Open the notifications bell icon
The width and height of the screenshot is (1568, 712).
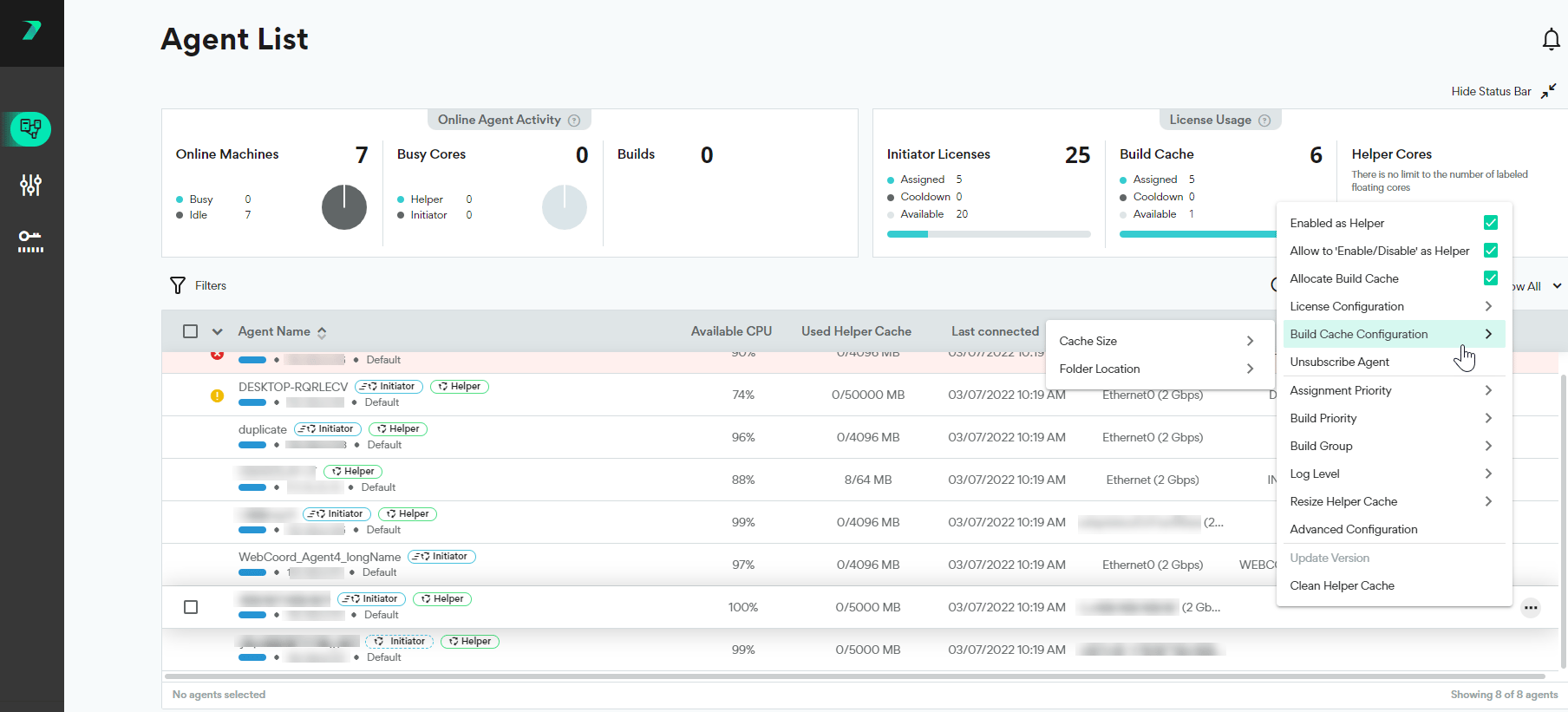click(1551, 40)
